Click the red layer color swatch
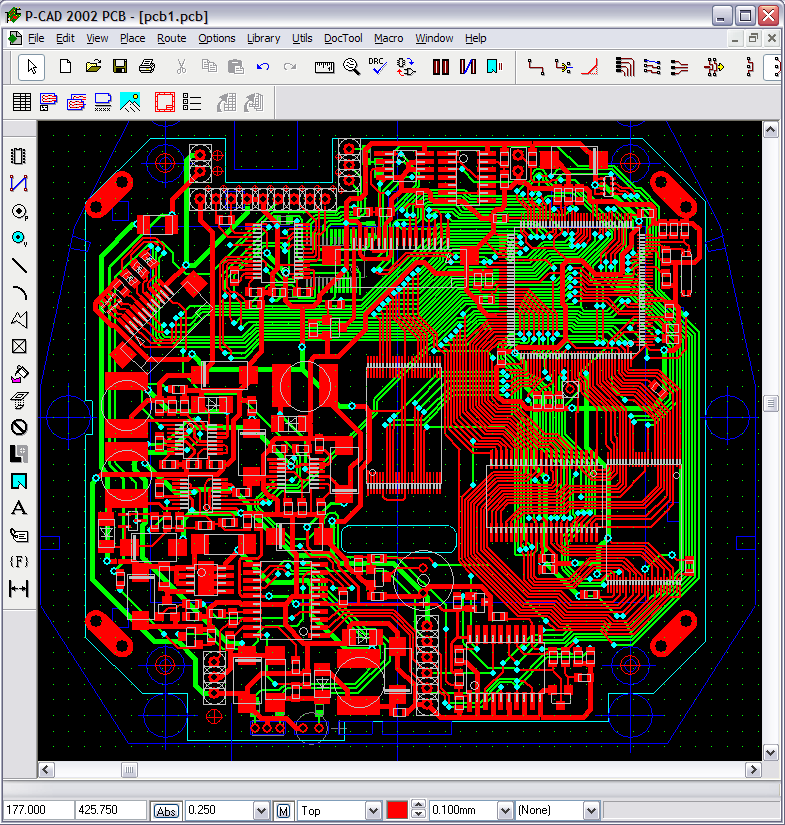Viewport: 785px width, 825px height. coord(397,811)
